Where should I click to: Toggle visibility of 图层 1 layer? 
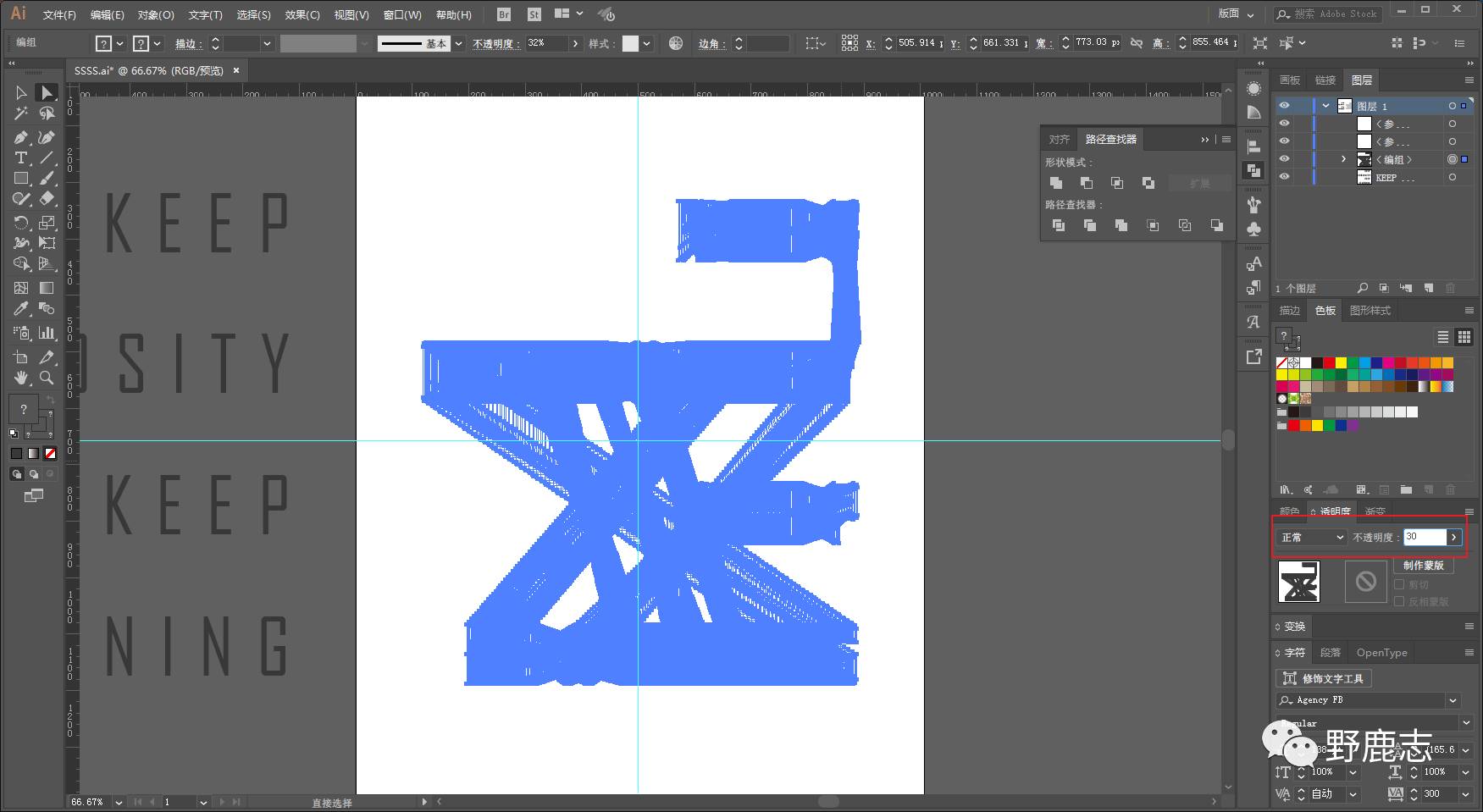(x=1285, y=106)
